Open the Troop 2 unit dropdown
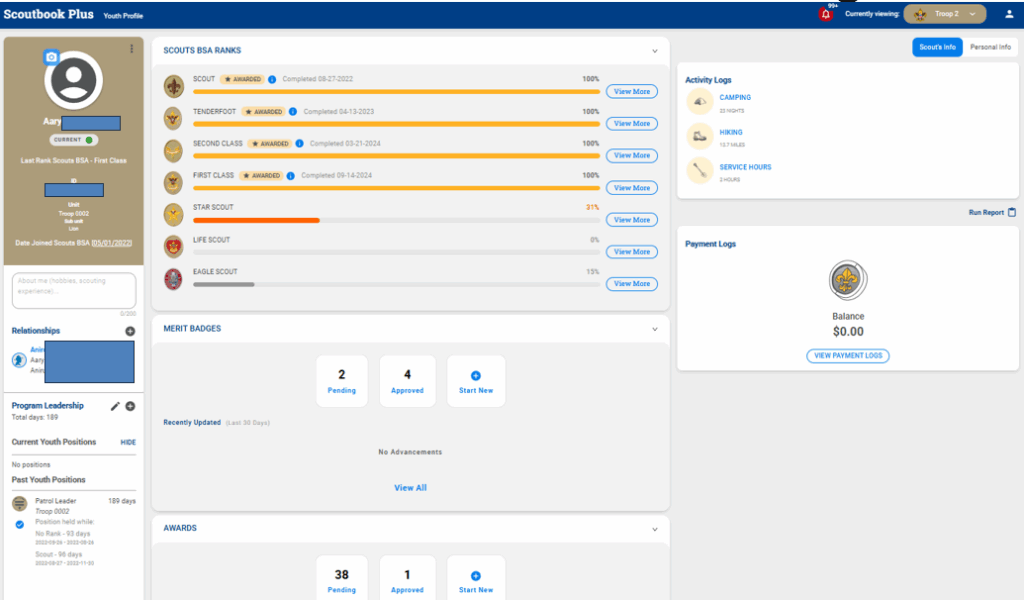The height and width of the screenshot is (600, 1024). [945, 14]
